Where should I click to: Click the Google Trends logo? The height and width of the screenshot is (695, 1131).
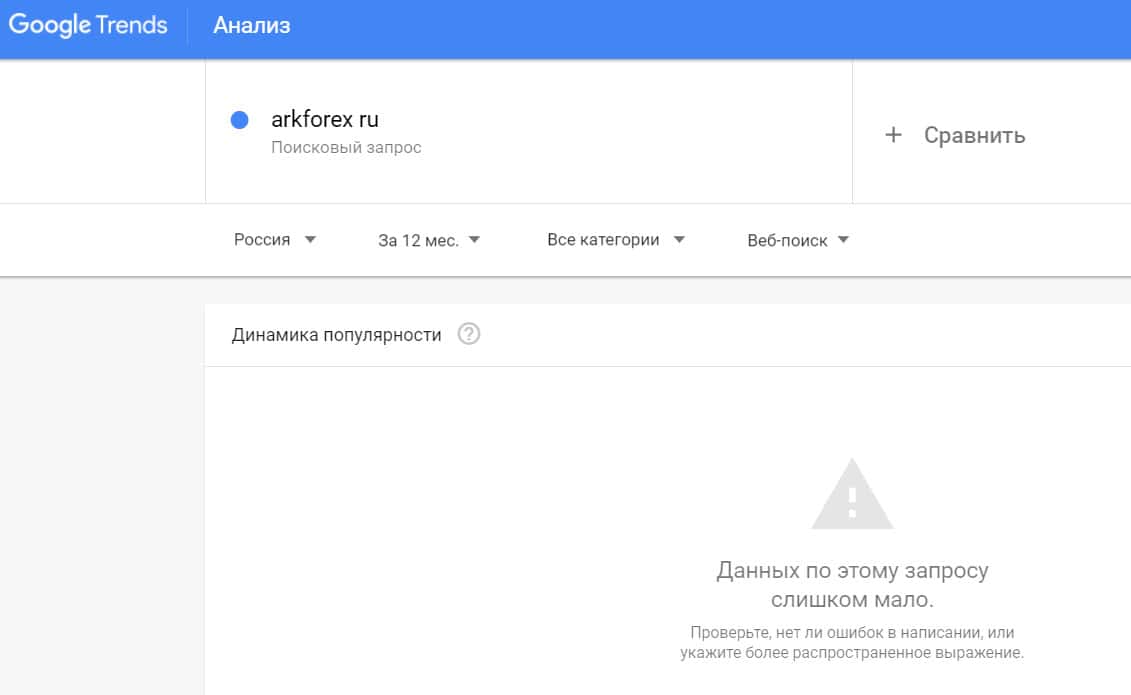[x=88, y=26]
